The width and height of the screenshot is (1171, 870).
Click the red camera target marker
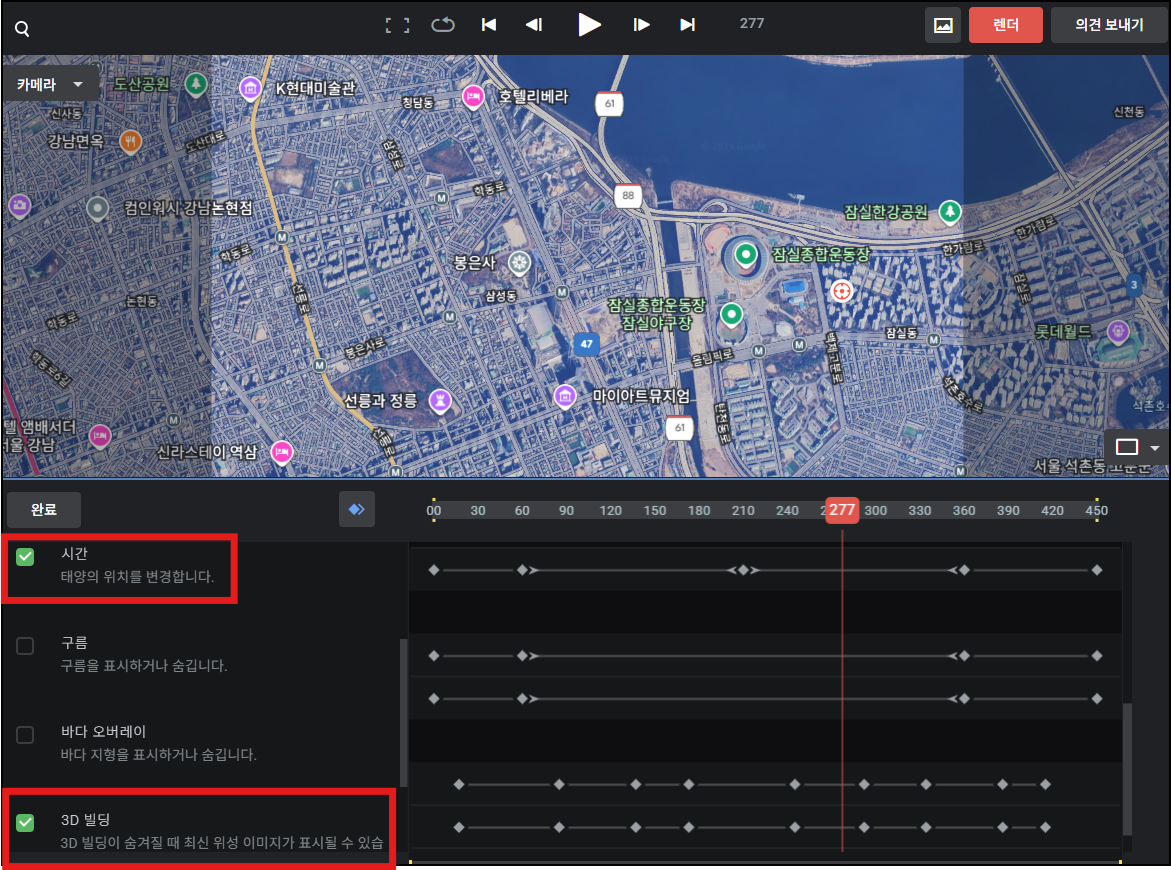[x=842, y=290]
